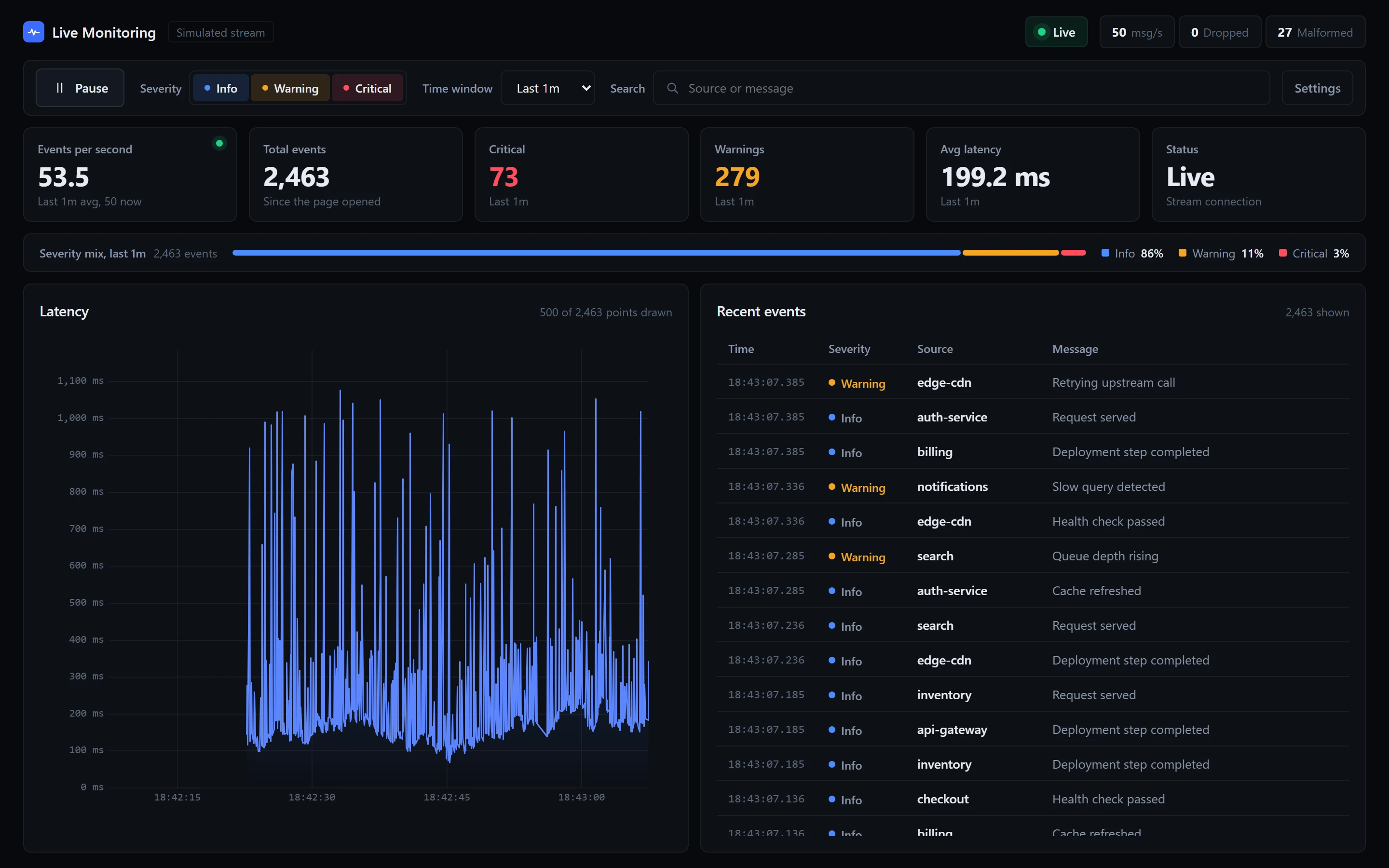Click the red Critical segment of severity bar
The height and width of the screenshot is (868, 1389).
pos(1073,253)
